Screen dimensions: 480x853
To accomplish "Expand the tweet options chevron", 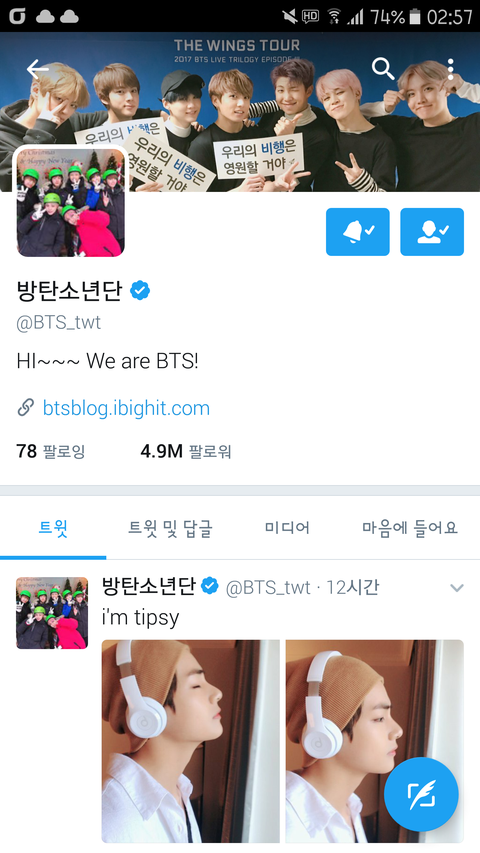I will (457, 588).
